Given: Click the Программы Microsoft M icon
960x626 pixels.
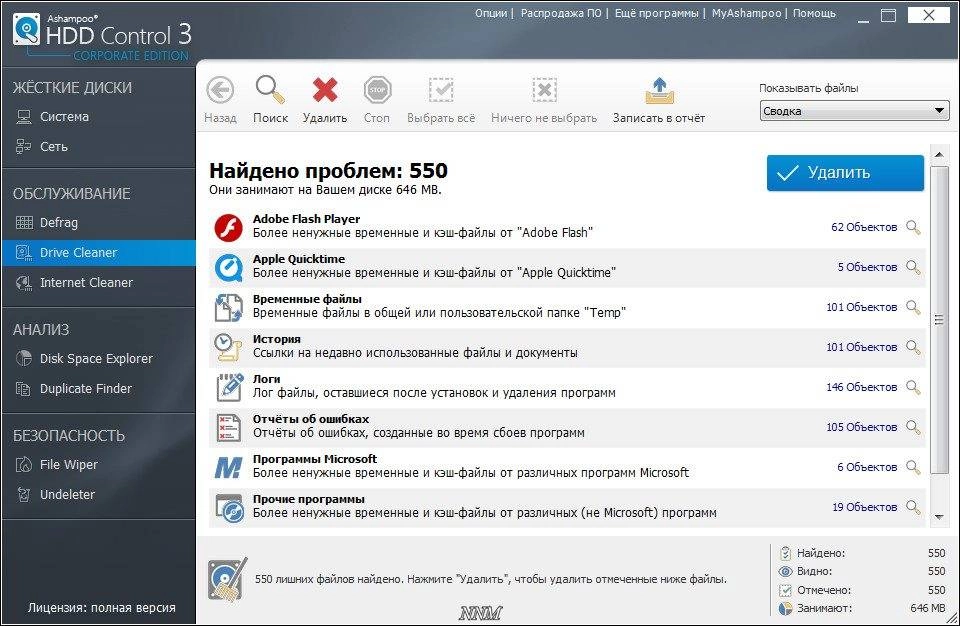Looking at the screenshot, I should [228, 467].
